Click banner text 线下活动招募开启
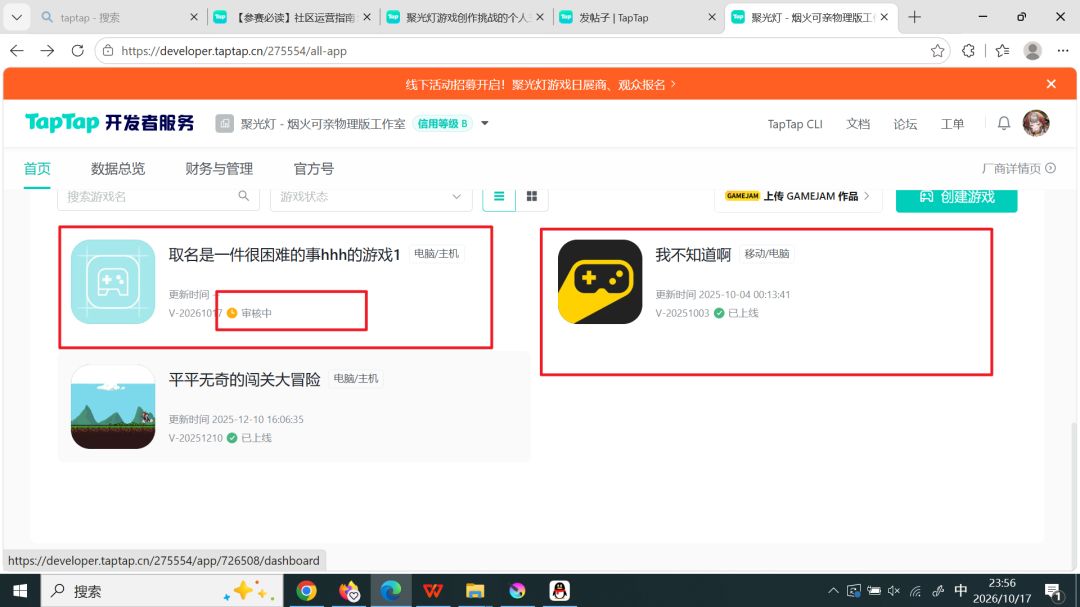Screen dimensions: 1080x607 (x=455, y=85)
